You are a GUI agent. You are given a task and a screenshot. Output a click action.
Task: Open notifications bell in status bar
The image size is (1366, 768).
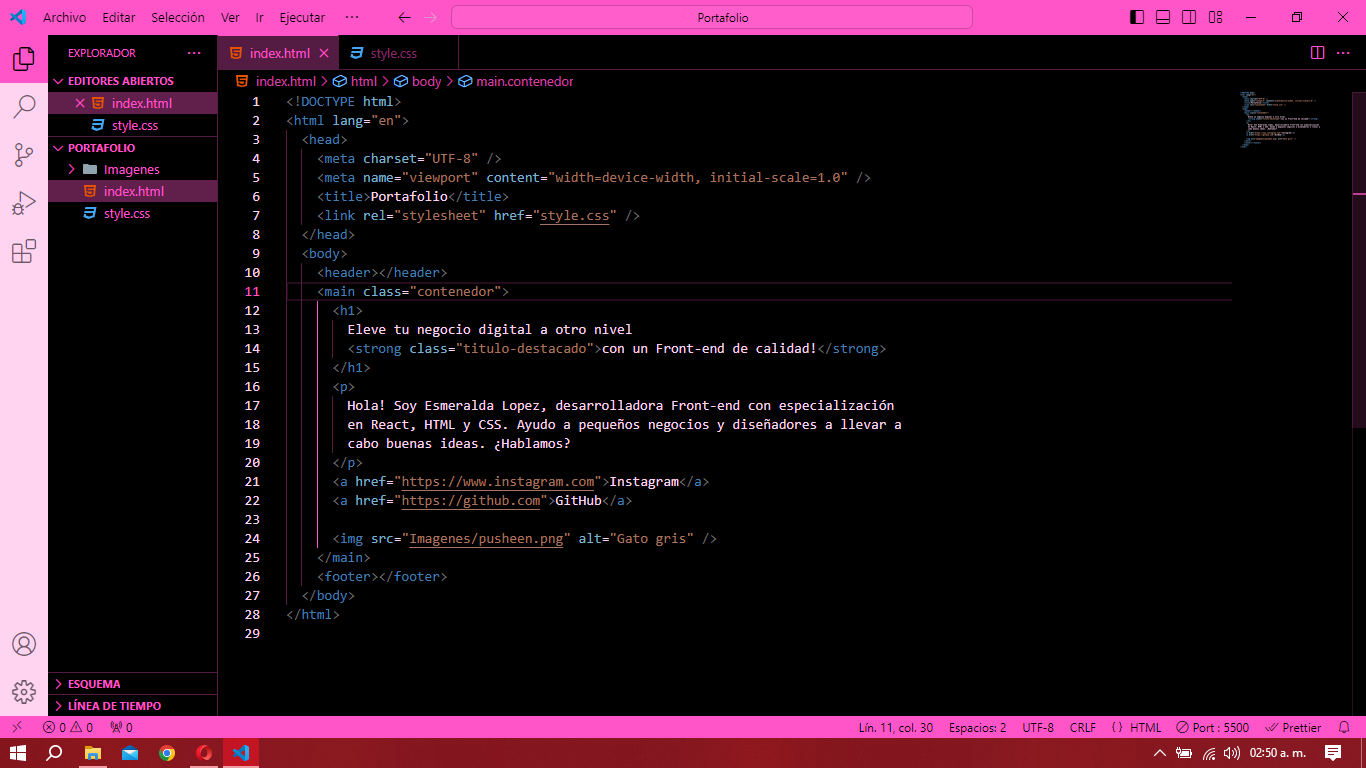(x=1344, y=728)
